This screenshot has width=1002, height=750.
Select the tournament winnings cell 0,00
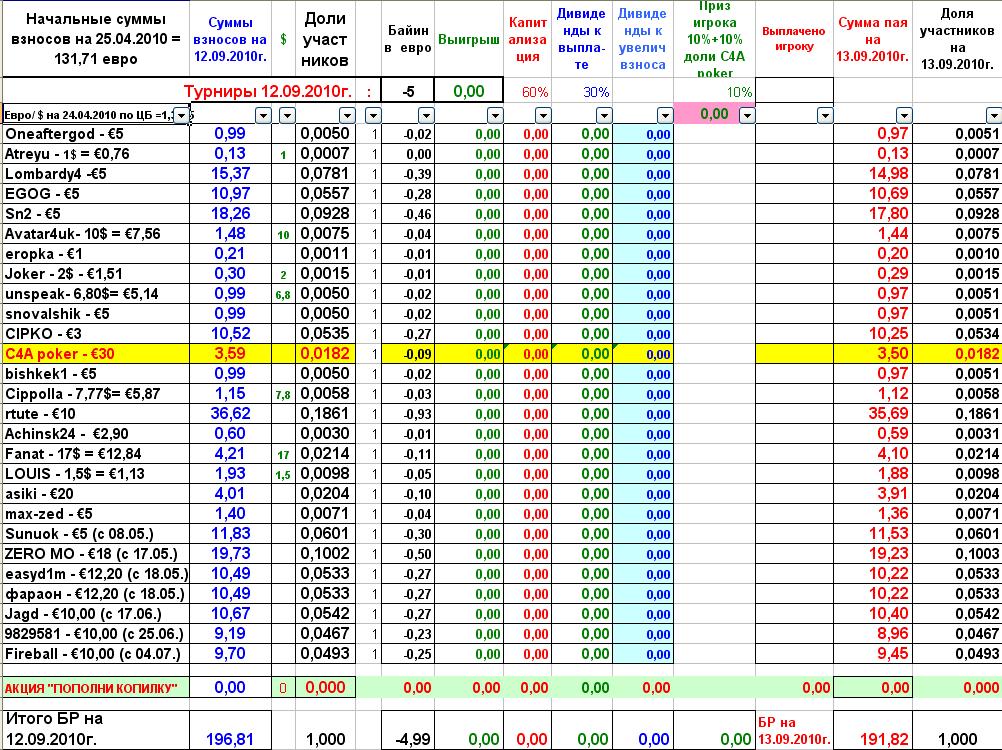468,91
